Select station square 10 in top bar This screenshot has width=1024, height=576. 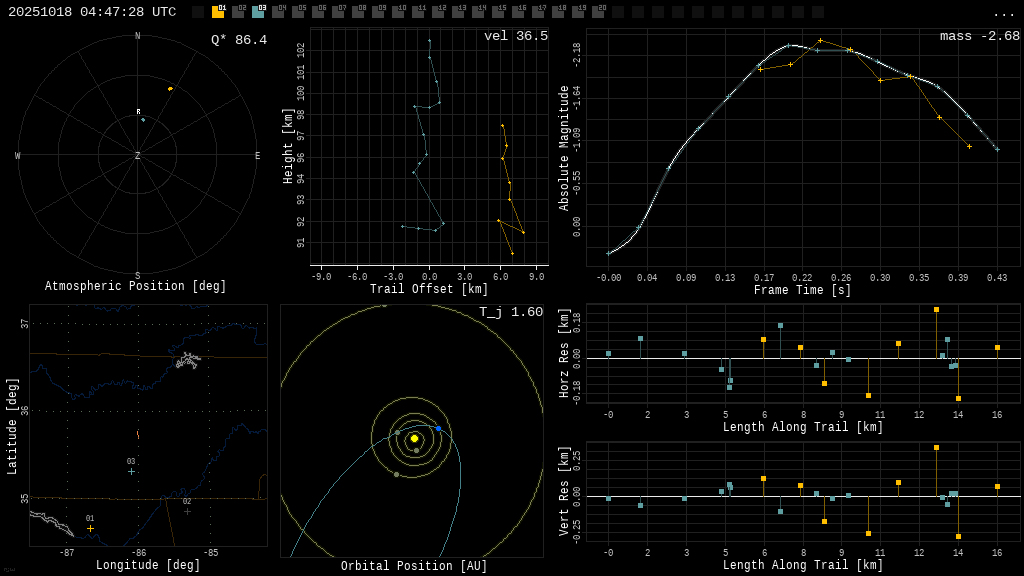[398, 12]
